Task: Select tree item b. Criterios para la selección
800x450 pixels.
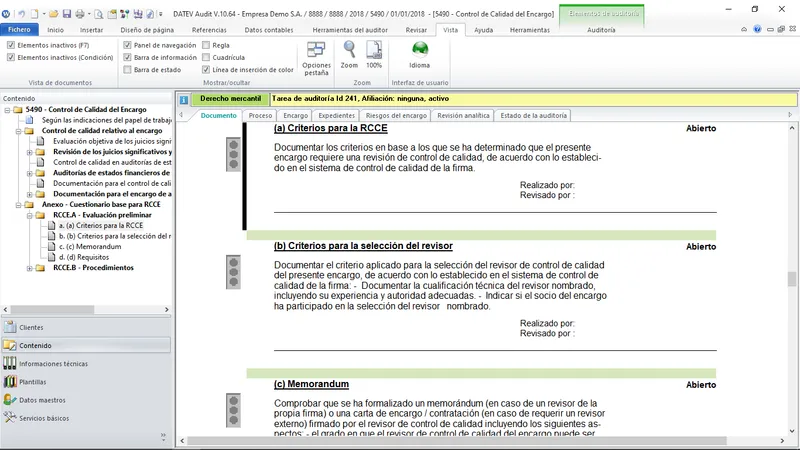Action: [x=115, y=236]
